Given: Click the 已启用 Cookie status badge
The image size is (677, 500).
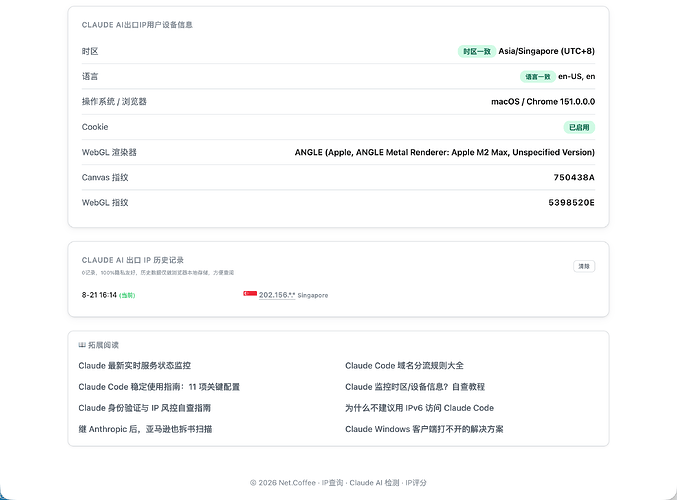Looking at the screenshot, I should coord(579,127).
